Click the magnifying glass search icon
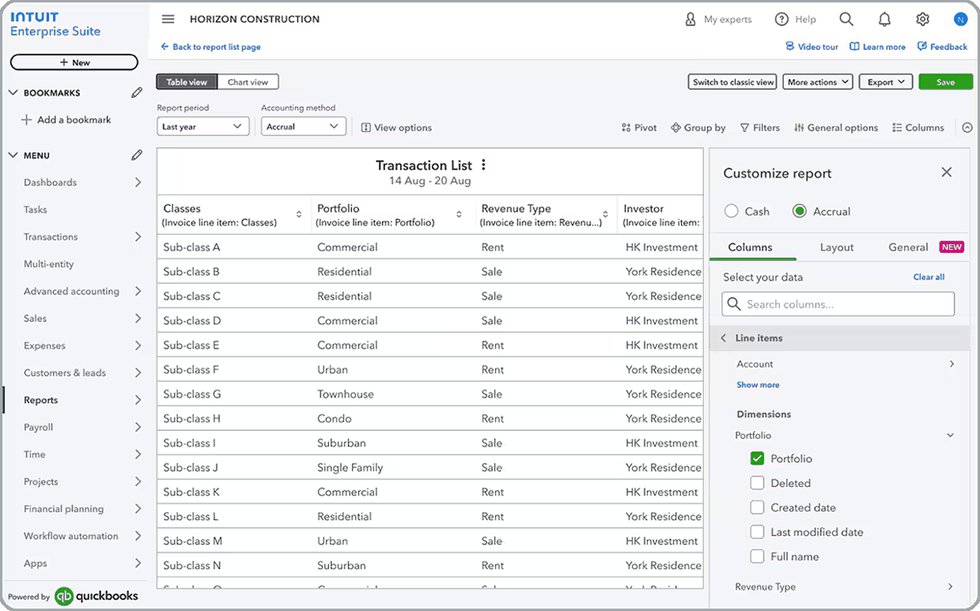 (846, 19)
